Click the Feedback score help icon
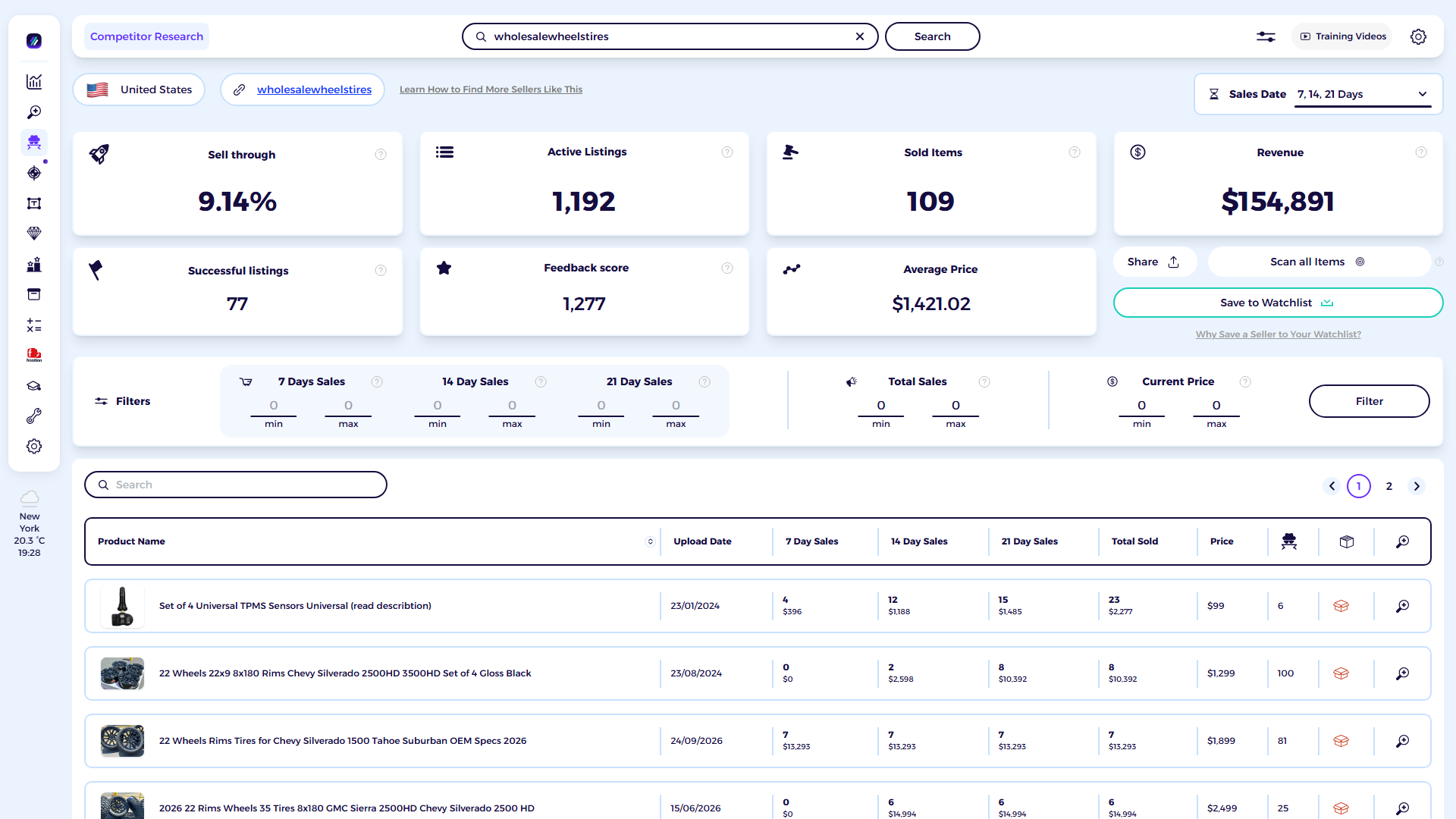Image resolution: width=1456 pixels, height=819 pixels. (727, 268)
